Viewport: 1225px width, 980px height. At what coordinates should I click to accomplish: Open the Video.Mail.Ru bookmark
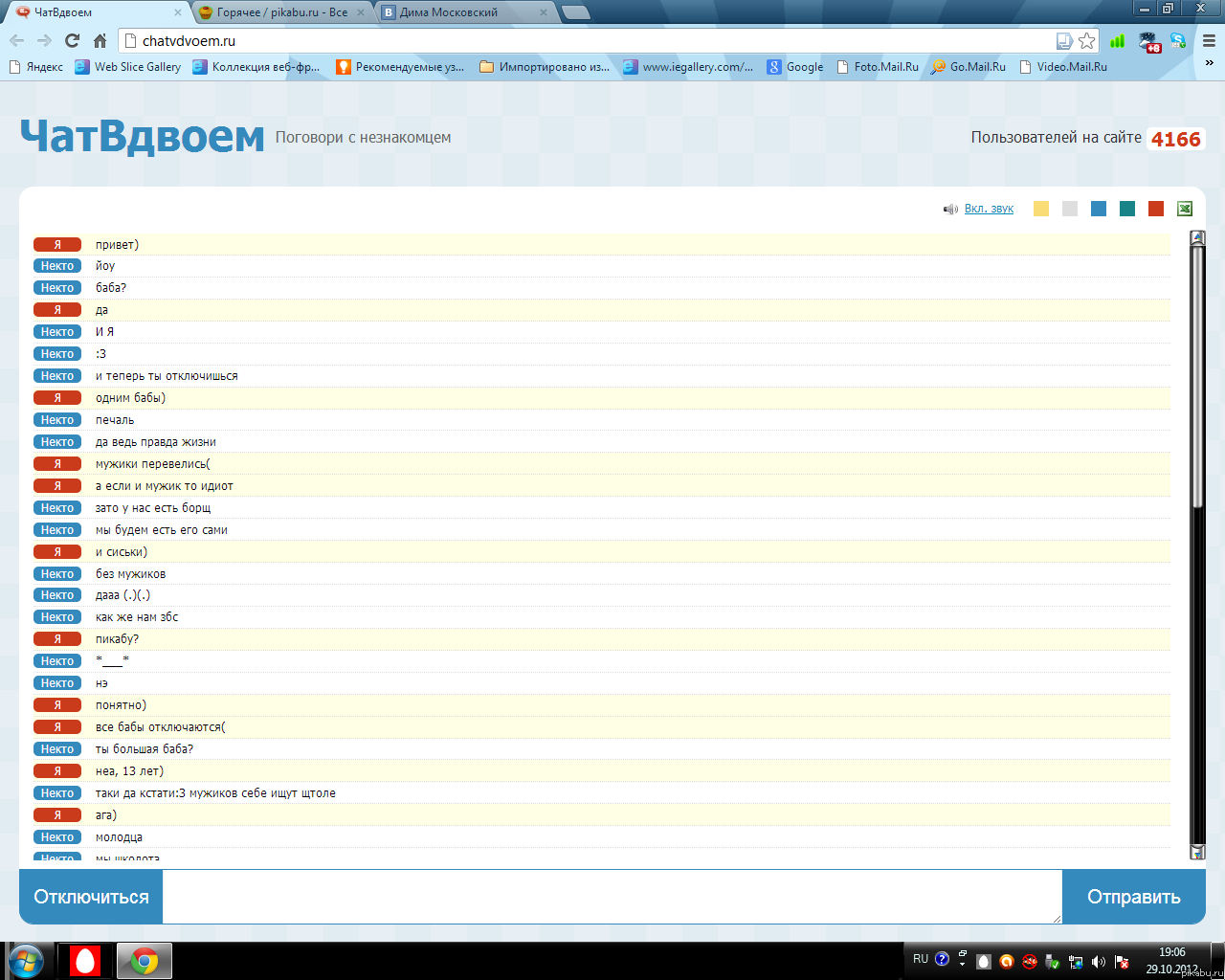point(1063,67)
